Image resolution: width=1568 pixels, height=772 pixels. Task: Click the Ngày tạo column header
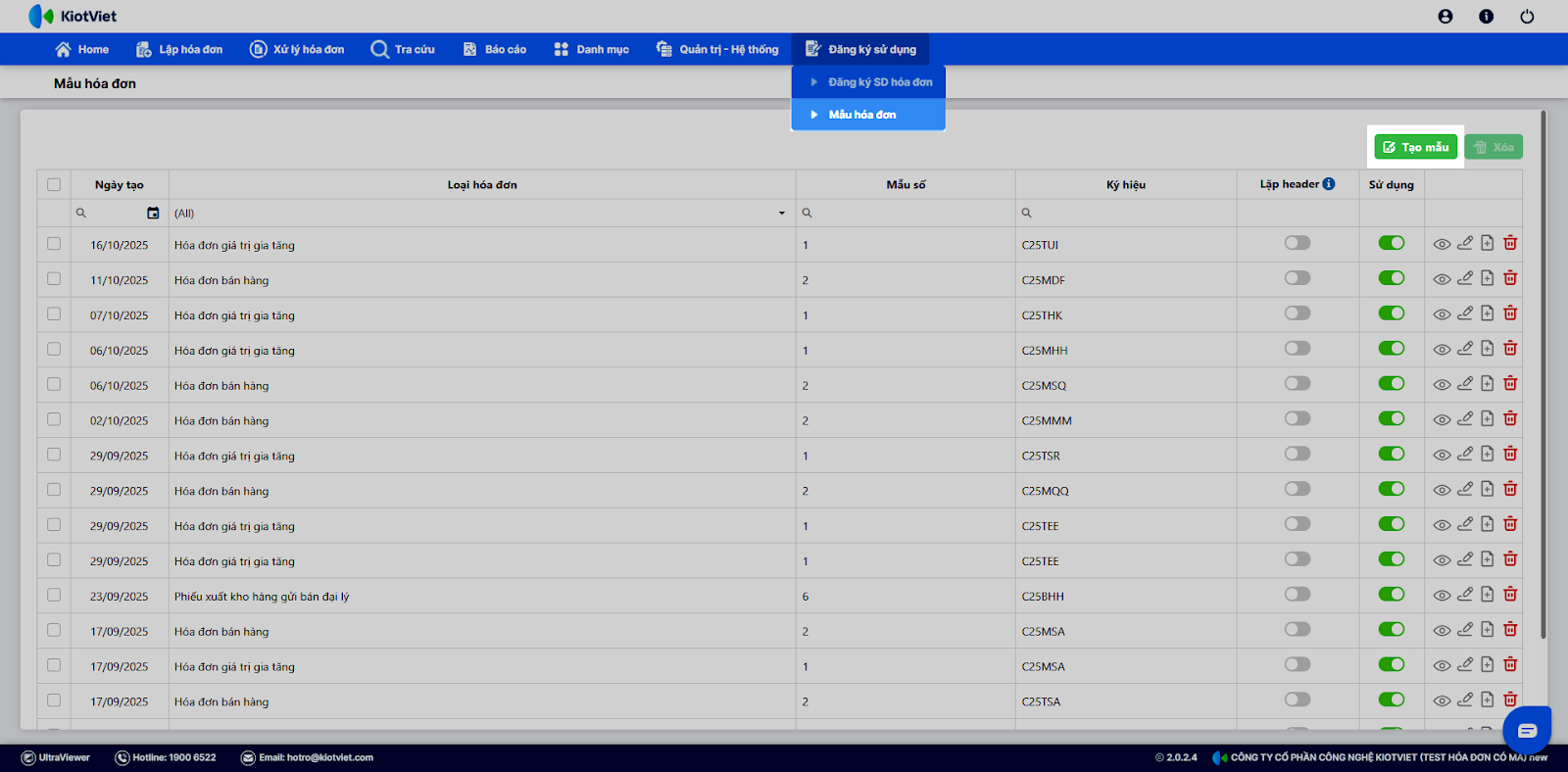coord(120,185)
